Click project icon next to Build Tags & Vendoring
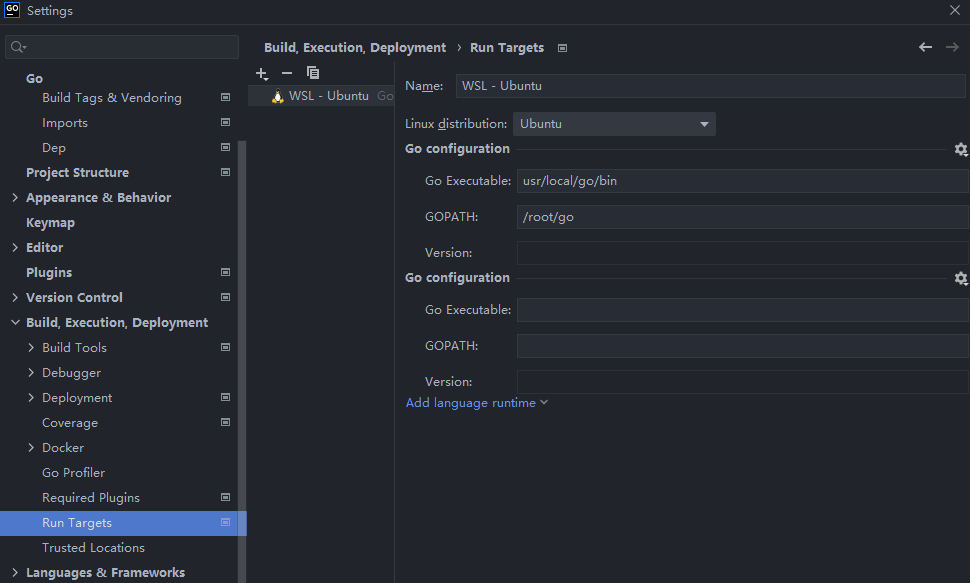Image resolution: width=970 pixels, height=583 pixels. [x=226, y=97]
